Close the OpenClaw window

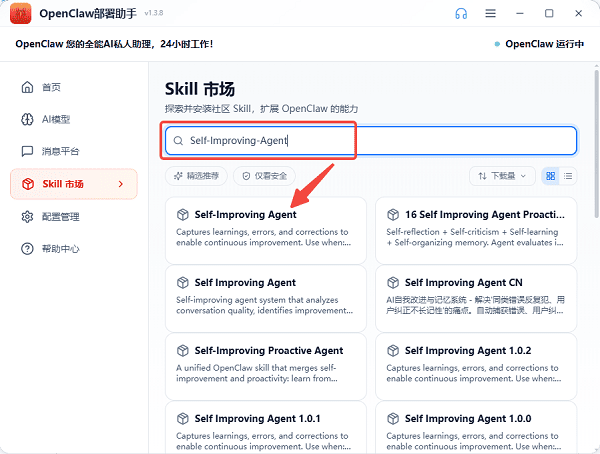579,13
